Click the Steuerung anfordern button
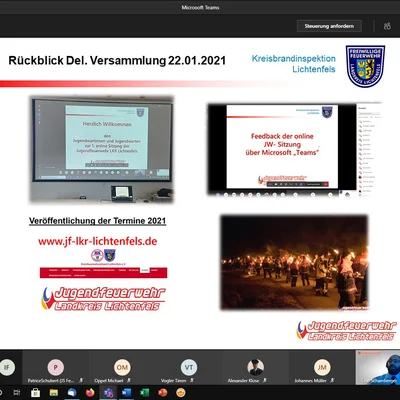400x400 pixels. [329, 26]
